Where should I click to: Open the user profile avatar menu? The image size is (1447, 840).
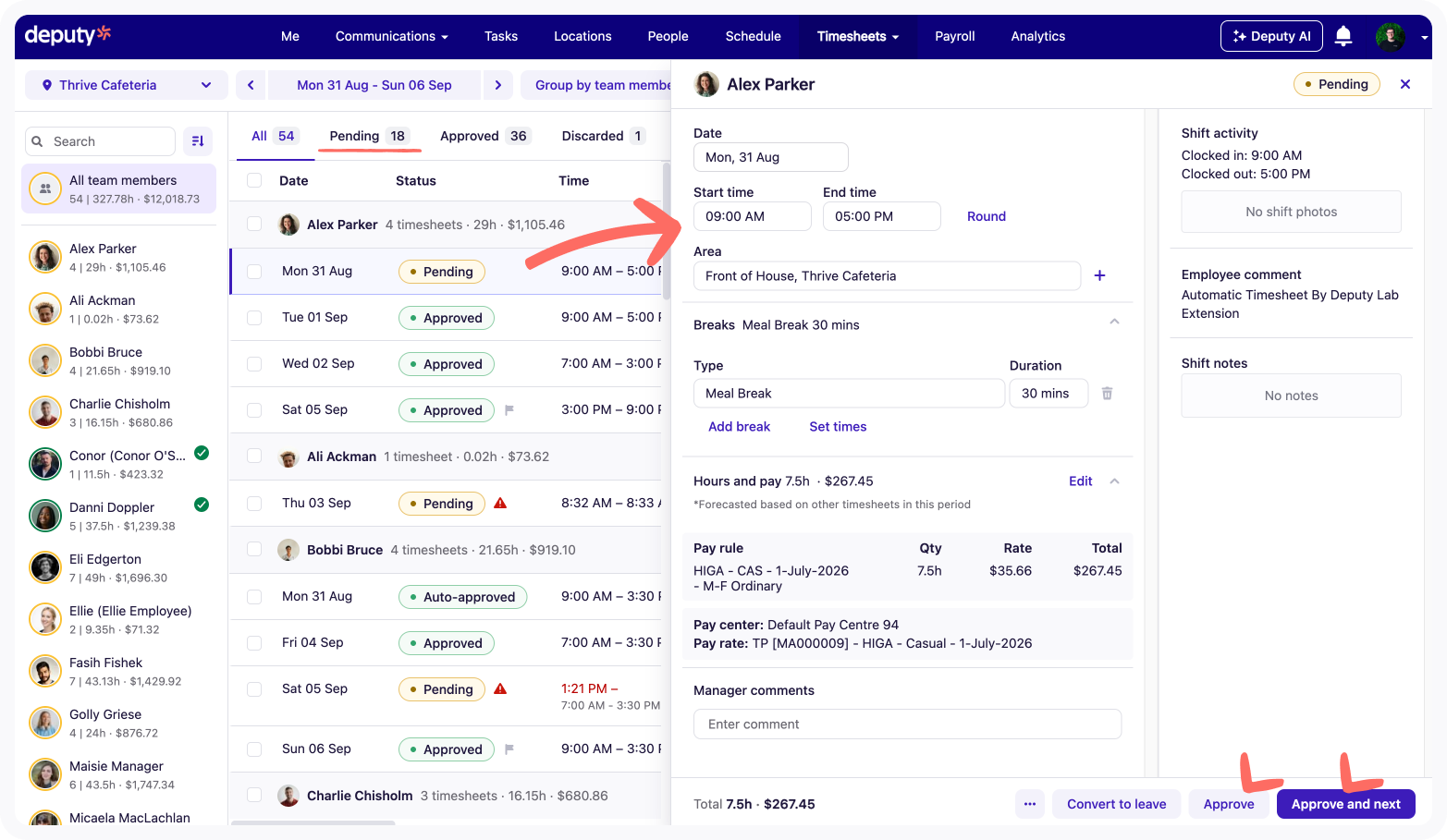[1390, 36]
